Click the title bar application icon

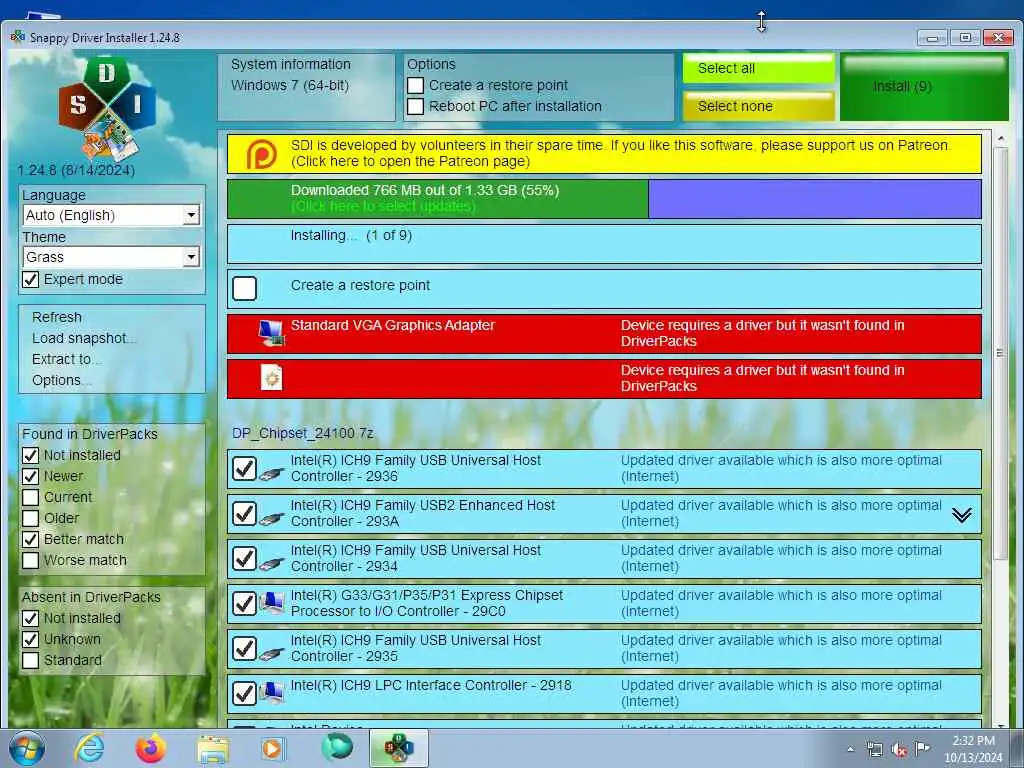(18, 37)
